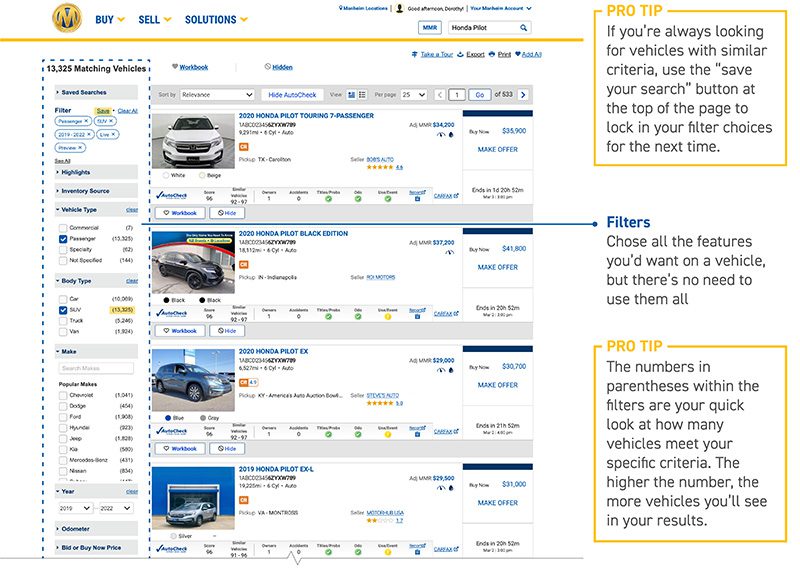This screenshot has width=800, height=569.
Task: Click Save filter link
Action: [103, 111]
